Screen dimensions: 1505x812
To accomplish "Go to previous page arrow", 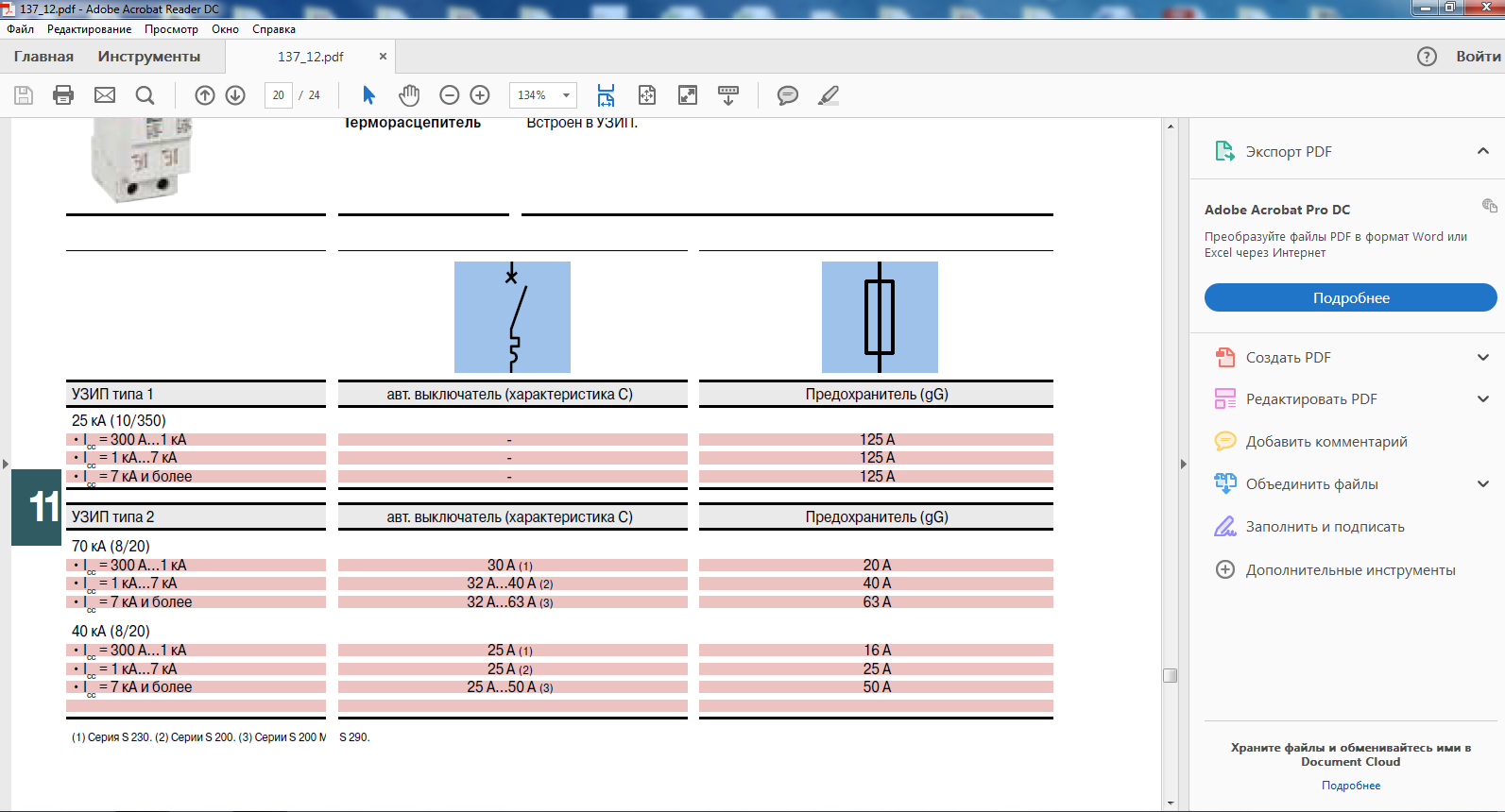I will (205, 95).
